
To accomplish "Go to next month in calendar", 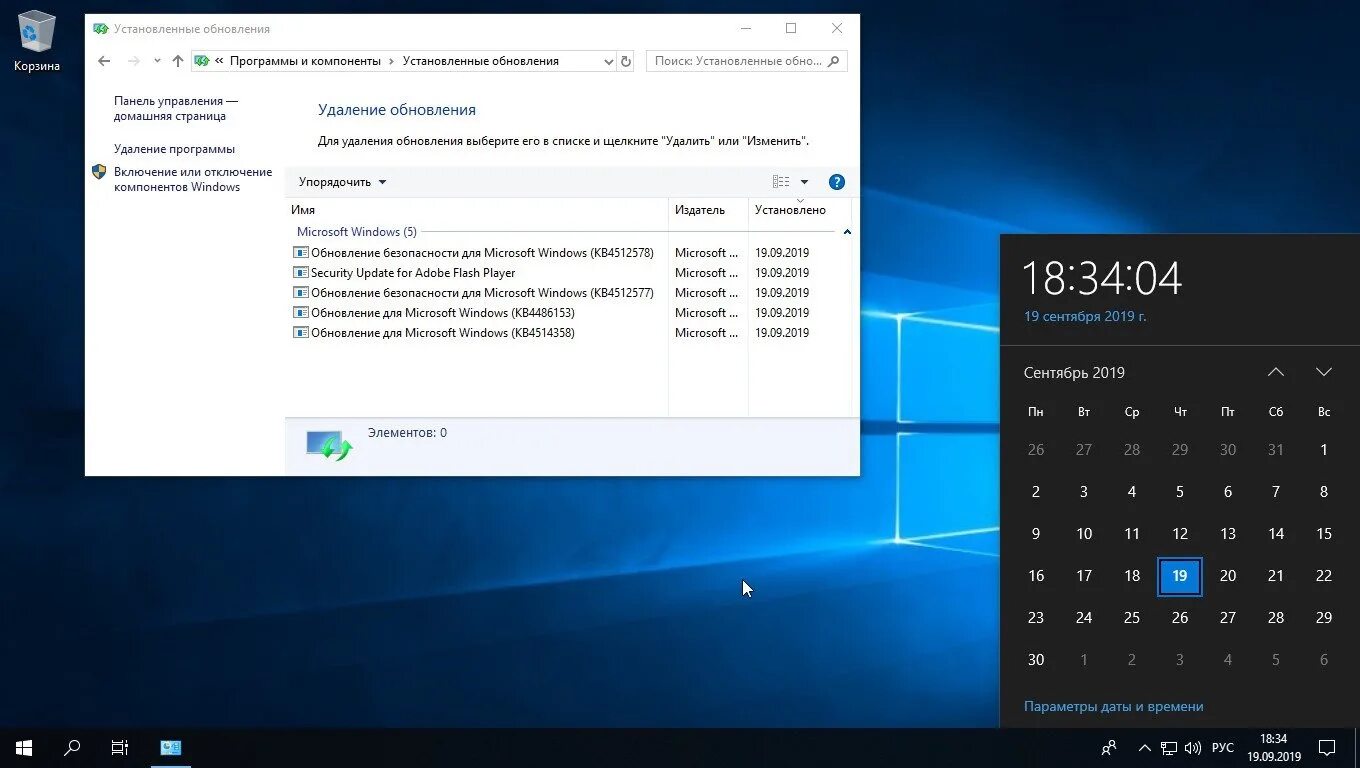I will pos(1324,372).
